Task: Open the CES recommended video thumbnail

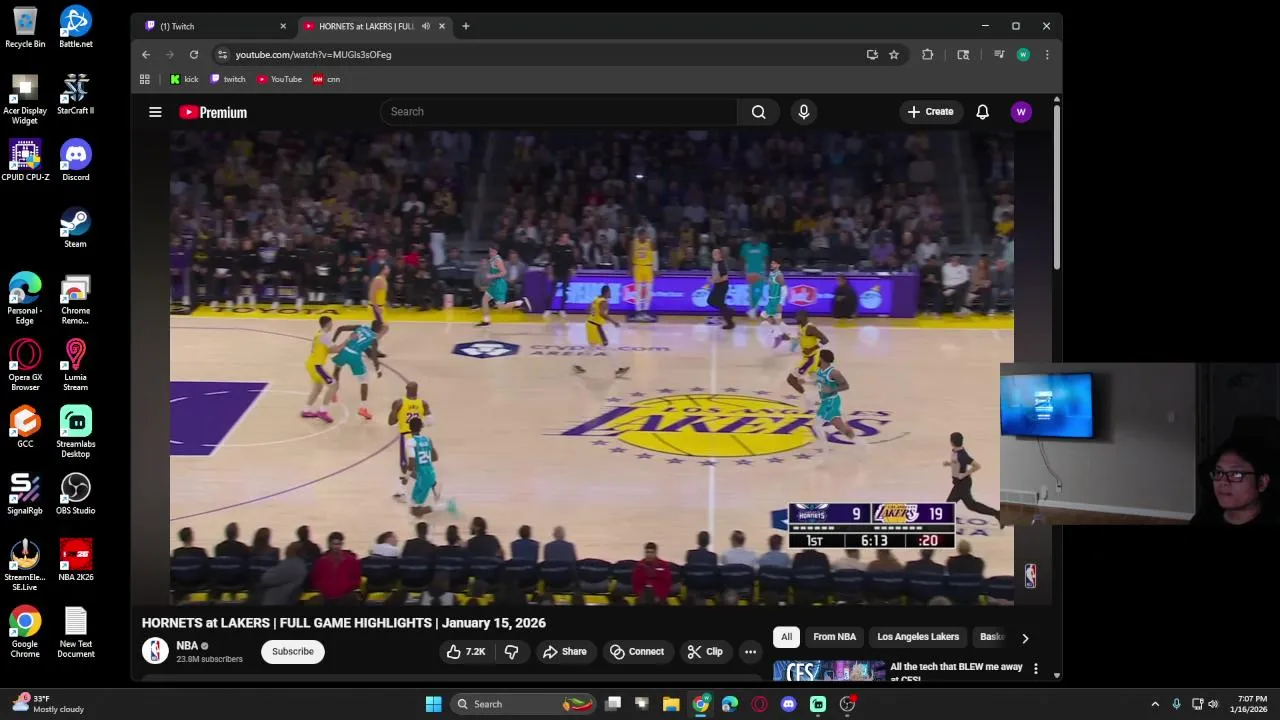Action: 829,670
